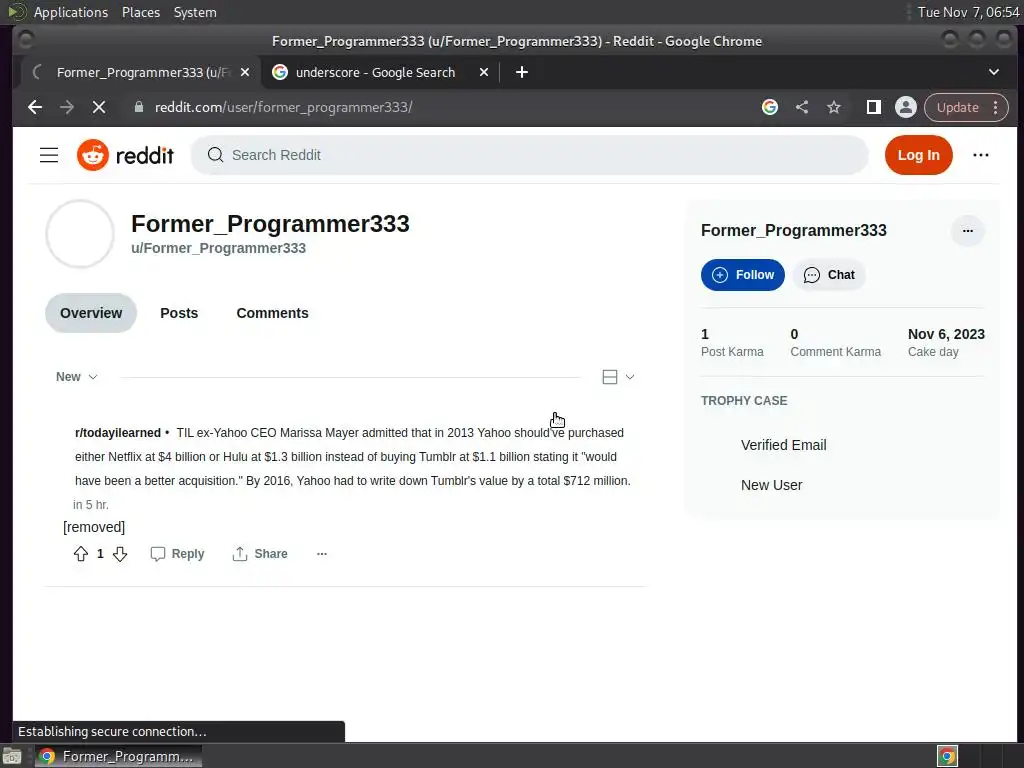The width and height of the screenshot is (1024, 768).
Task: Open the Places menu
Action: [141, 12]
